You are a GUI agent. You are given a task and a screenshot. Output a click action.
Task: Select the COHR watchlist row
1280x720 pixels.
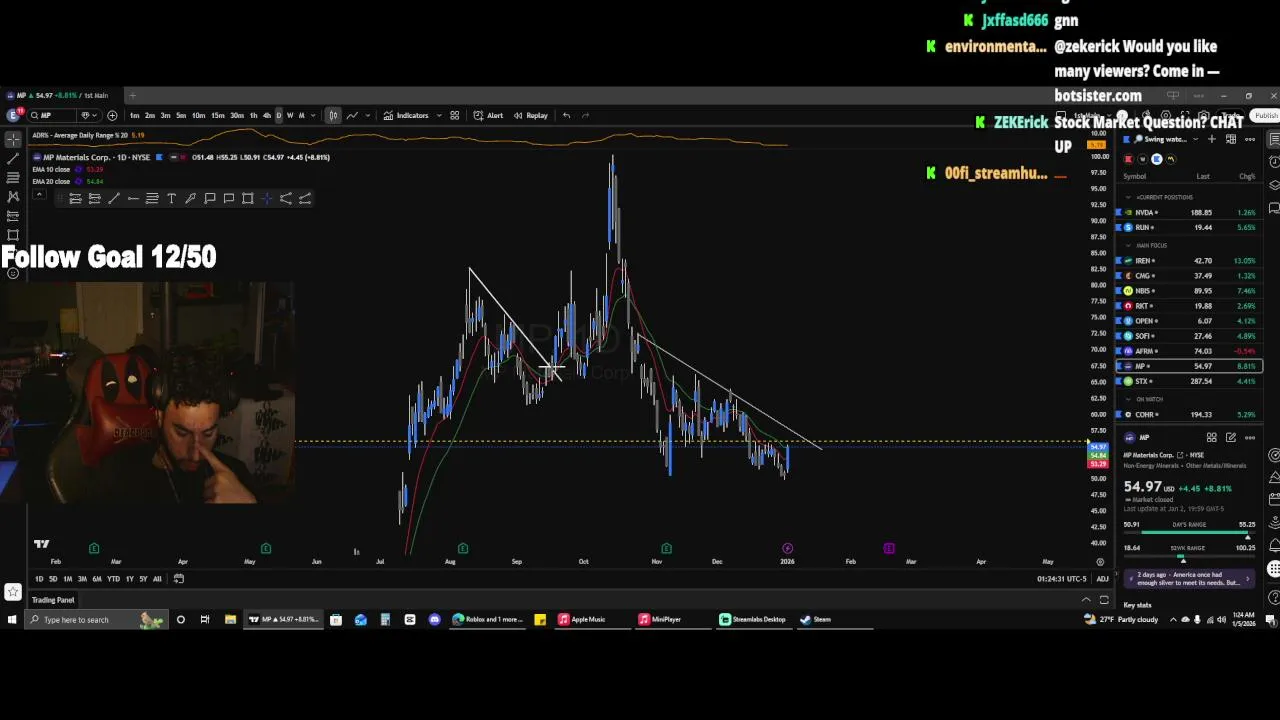[1190, 414]
